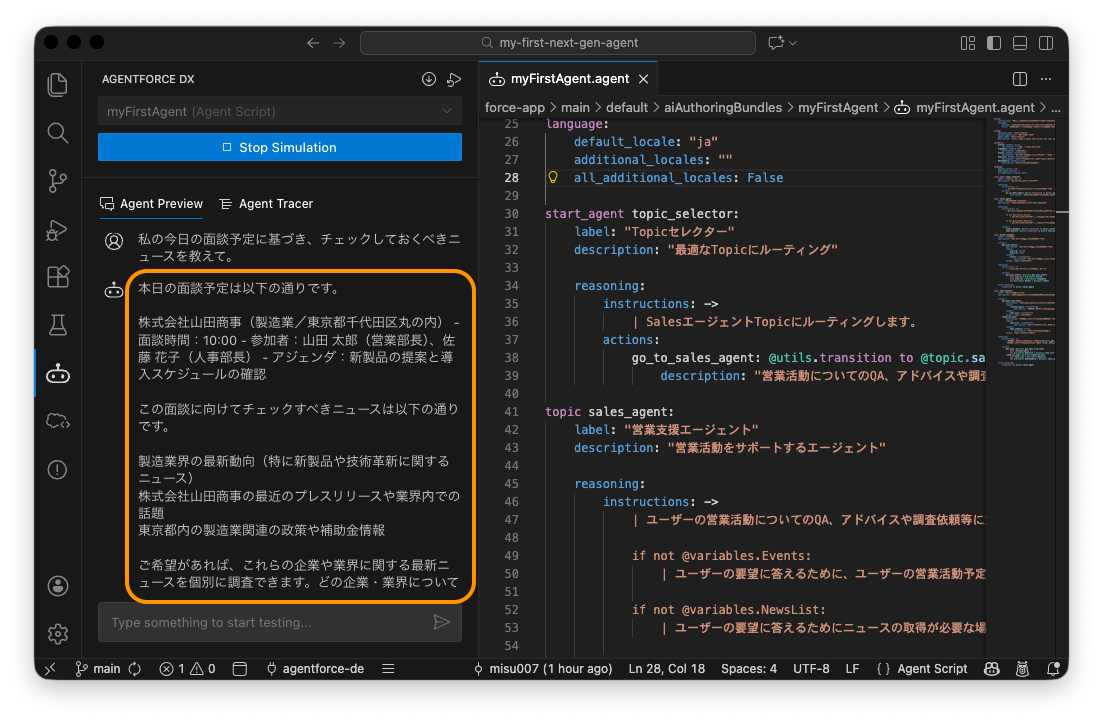Toggle the secondary side bar
This screenshot has width=1103, height=722.
tap(1046, 43)
